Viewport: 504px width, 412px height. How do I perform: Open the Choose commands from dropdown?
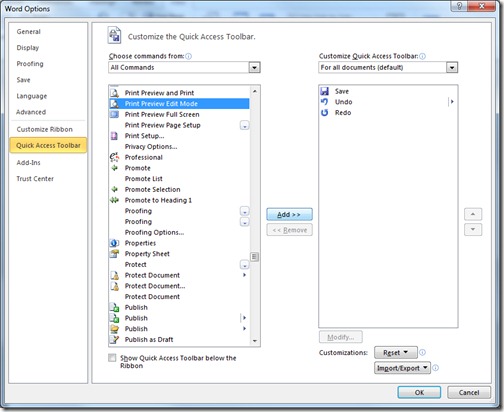pos(254,68)
